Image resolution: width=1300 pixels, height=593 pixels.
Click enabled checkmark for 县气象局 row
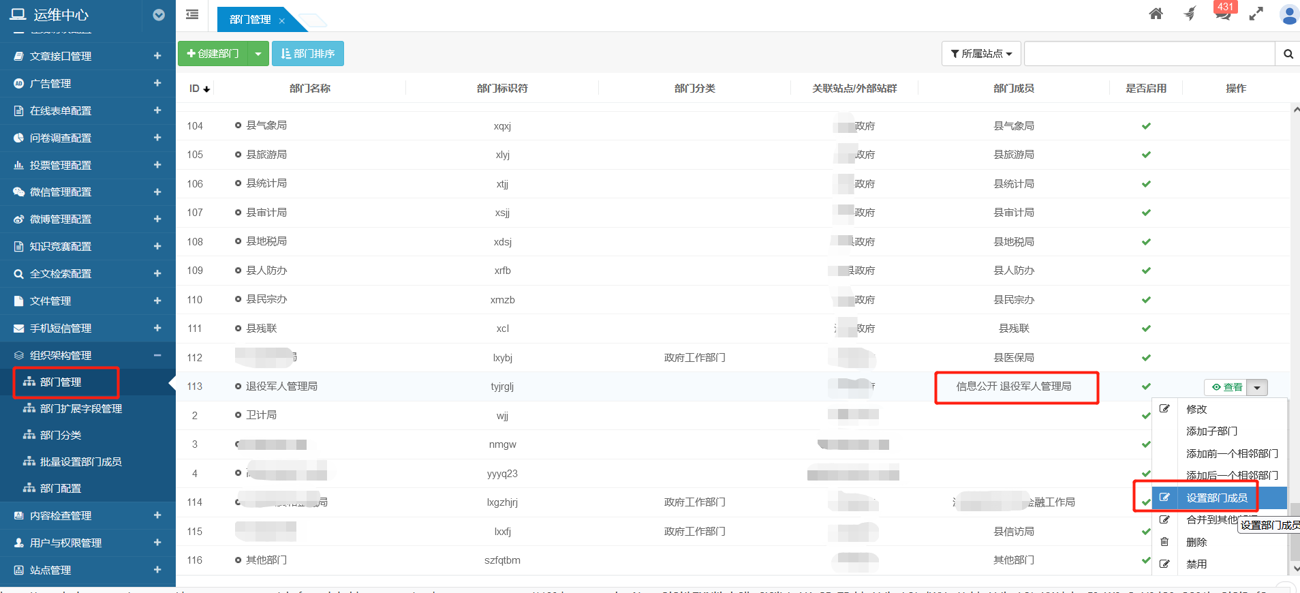click(x=1146, y=126)
